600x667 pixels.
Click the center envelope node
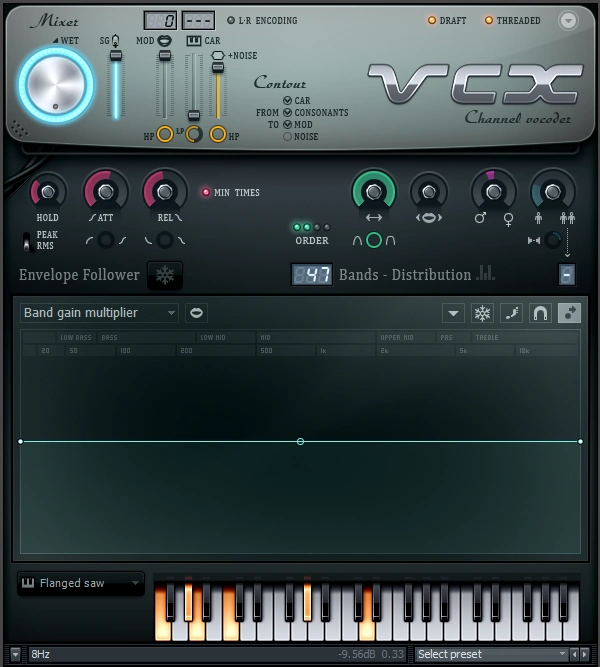point(300,442)
